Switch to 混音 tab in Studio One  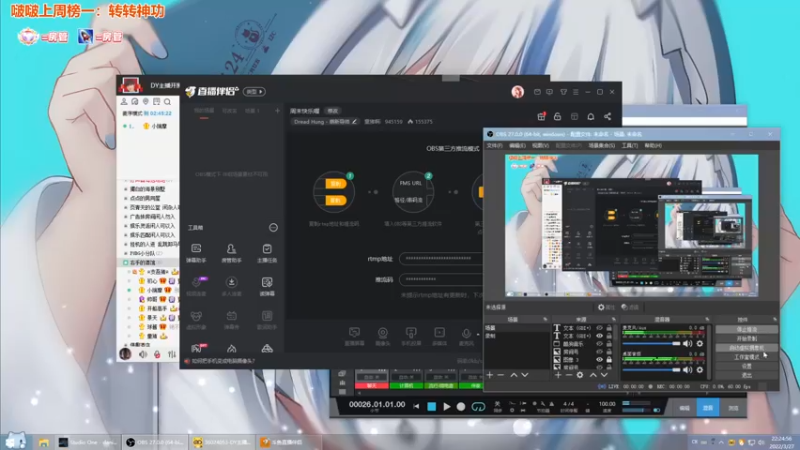click(x=708, y=408)
